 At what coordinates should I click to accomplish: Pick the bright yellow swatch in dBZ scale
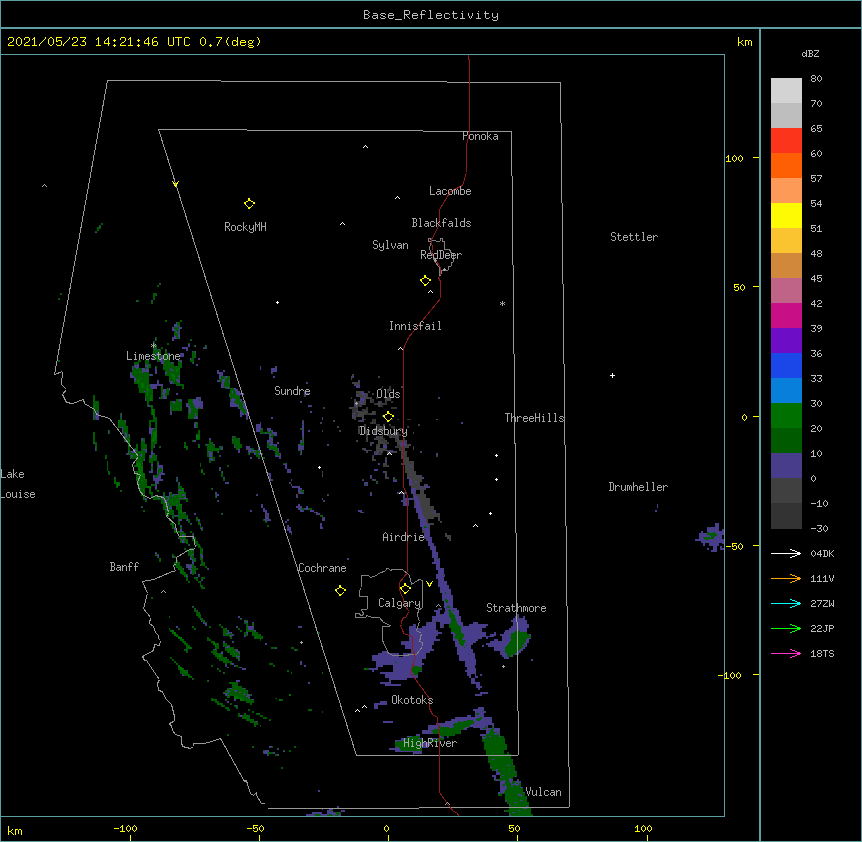click(x=786, y=215)
